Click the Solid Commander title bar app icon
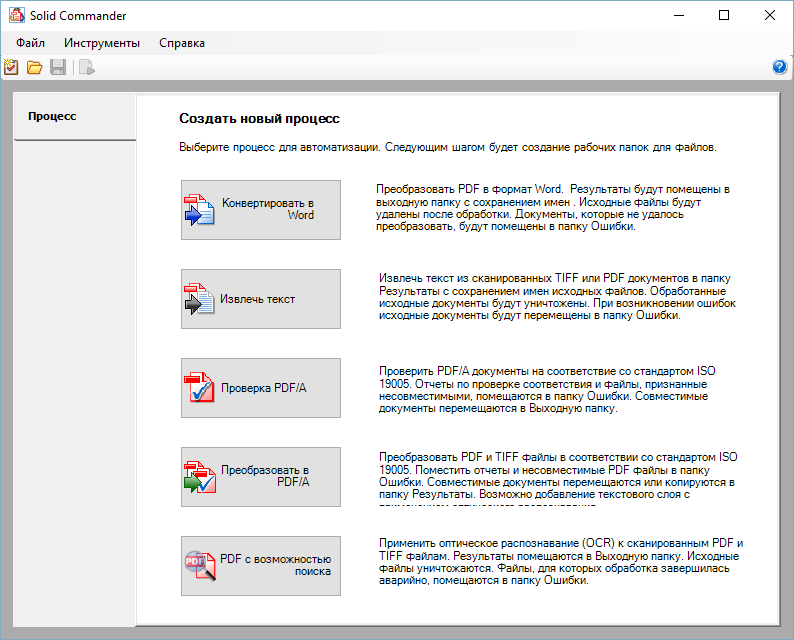Image resolution: width=794 pixels, height=640 pixels. (x=17, y=15)
